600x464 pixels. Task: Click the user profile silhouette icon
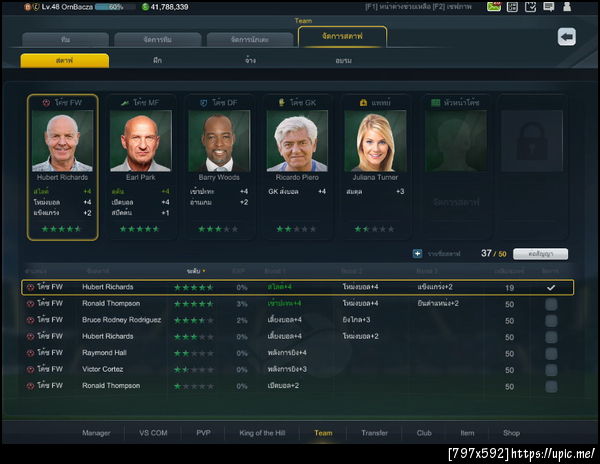567,7
